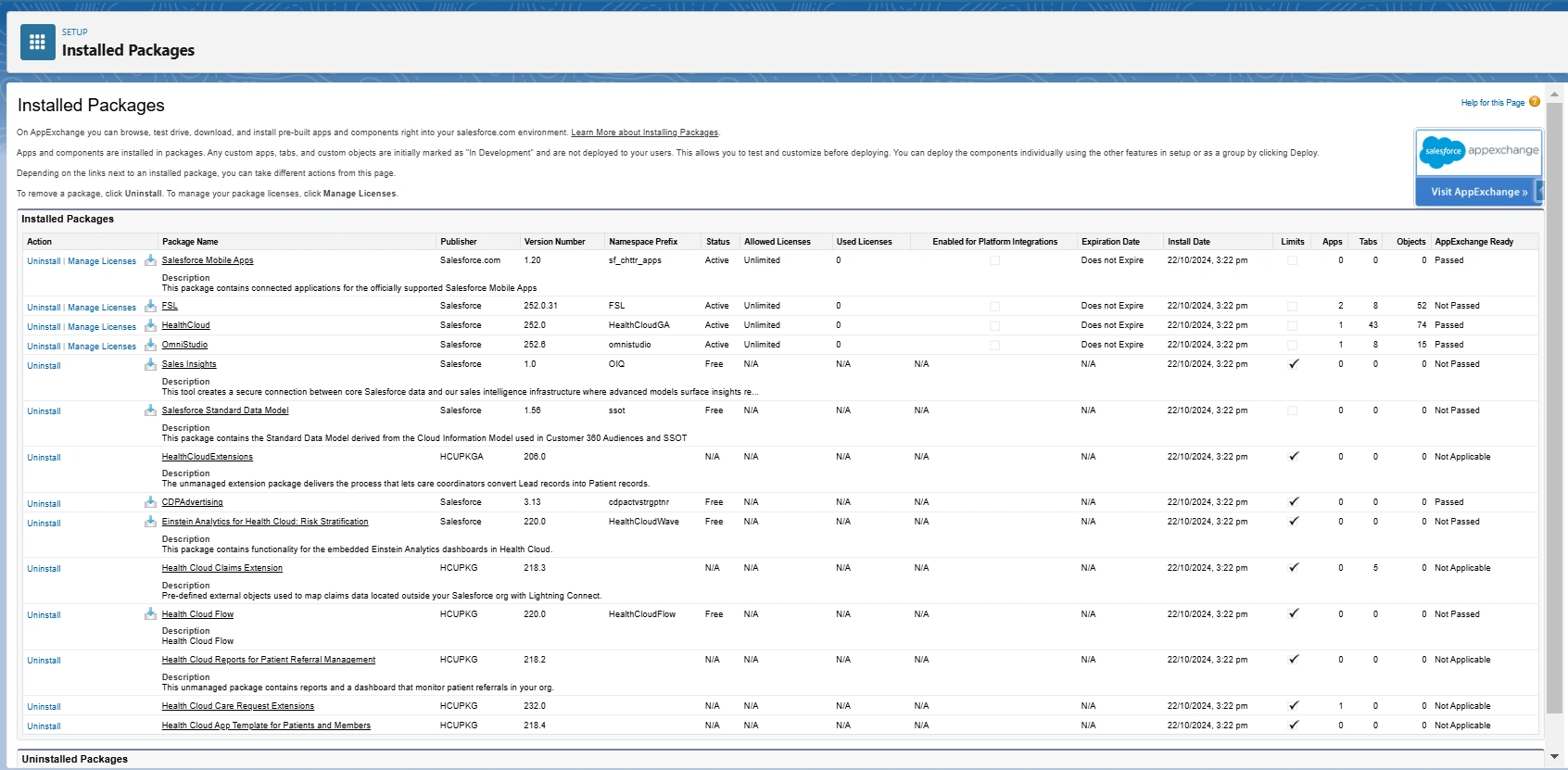Viewport: 1568px width, 770px height.
Task: Click package icon beside Salesforce Standard Data Model
Action: click(x=150, y=410)
